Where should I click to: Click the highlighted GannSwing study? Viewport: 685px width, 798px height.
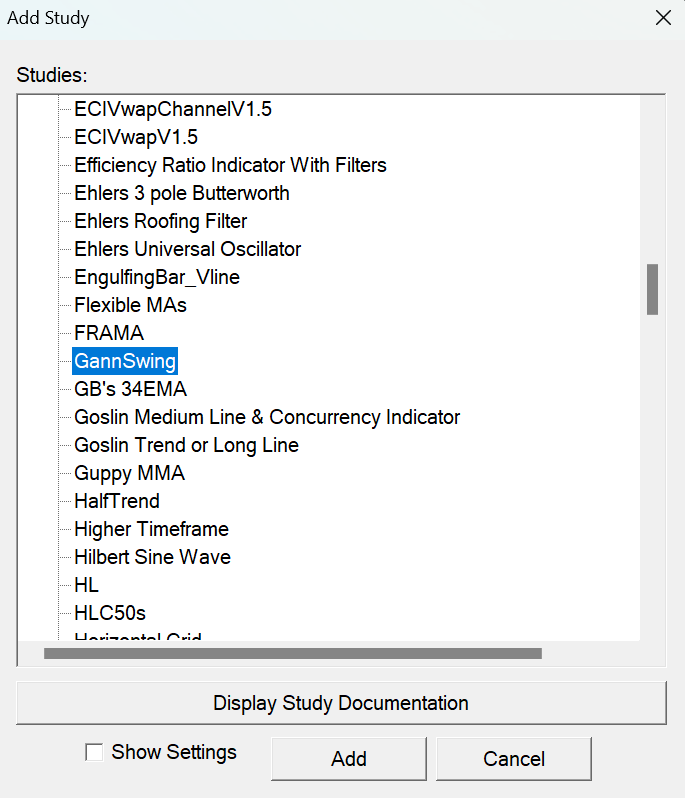pos(125,361)
